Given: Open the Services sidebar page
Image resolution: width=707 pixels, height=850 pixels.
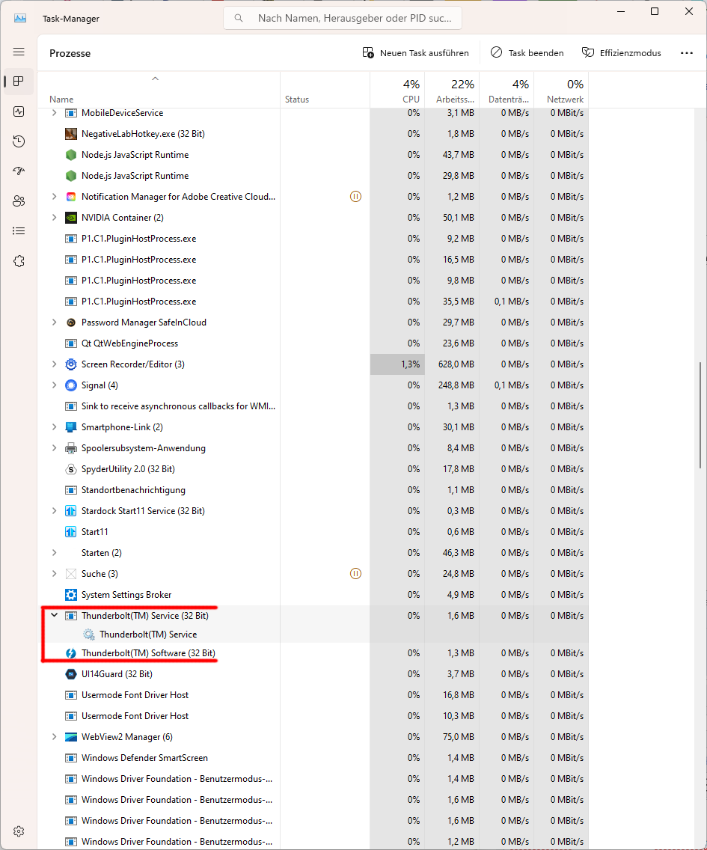Looking at the screenshot, I should 18,261.
